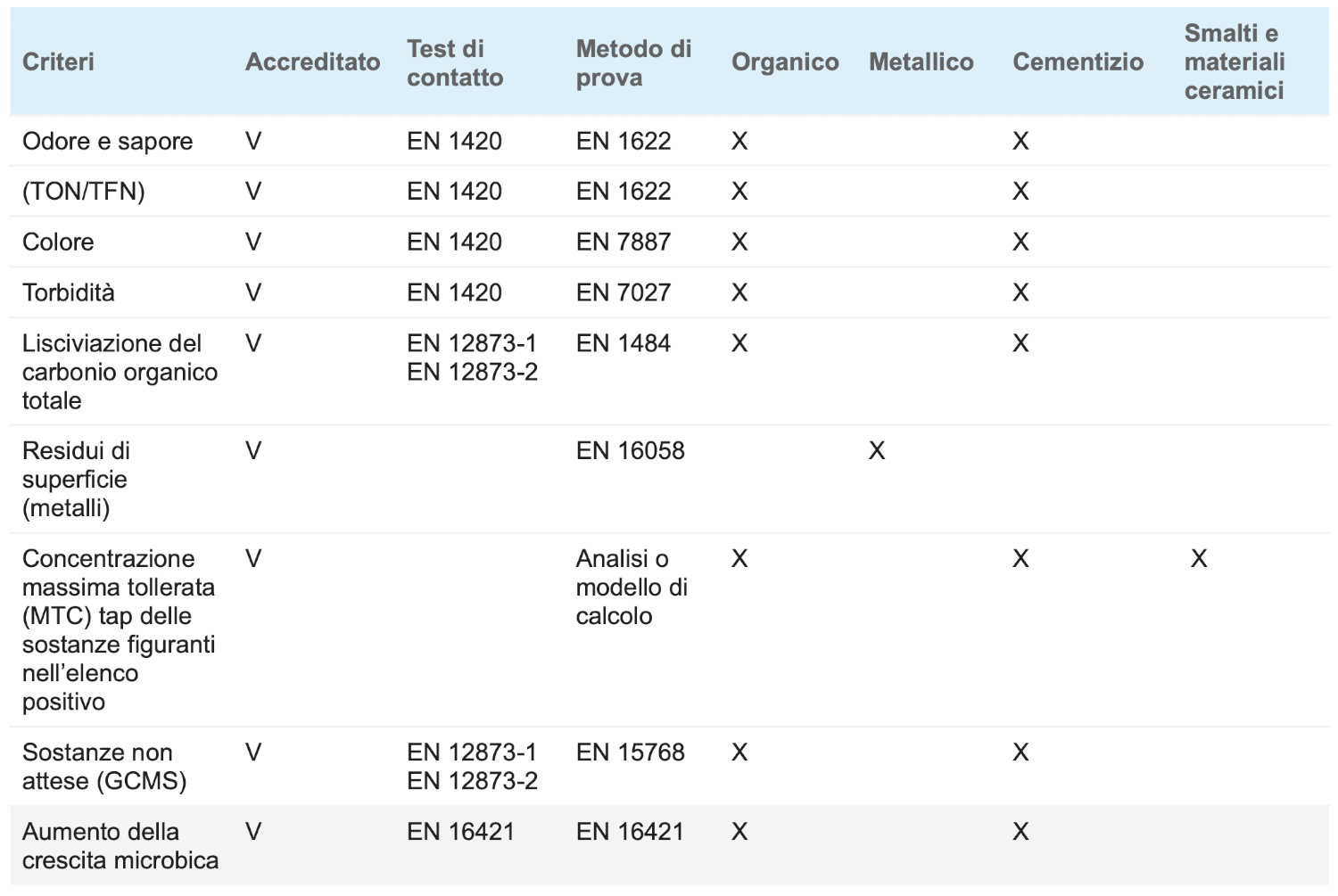Click the X under Smalti e materiali ceramici
This screenshot has width=1338, height=896.
coord(1198,558)
